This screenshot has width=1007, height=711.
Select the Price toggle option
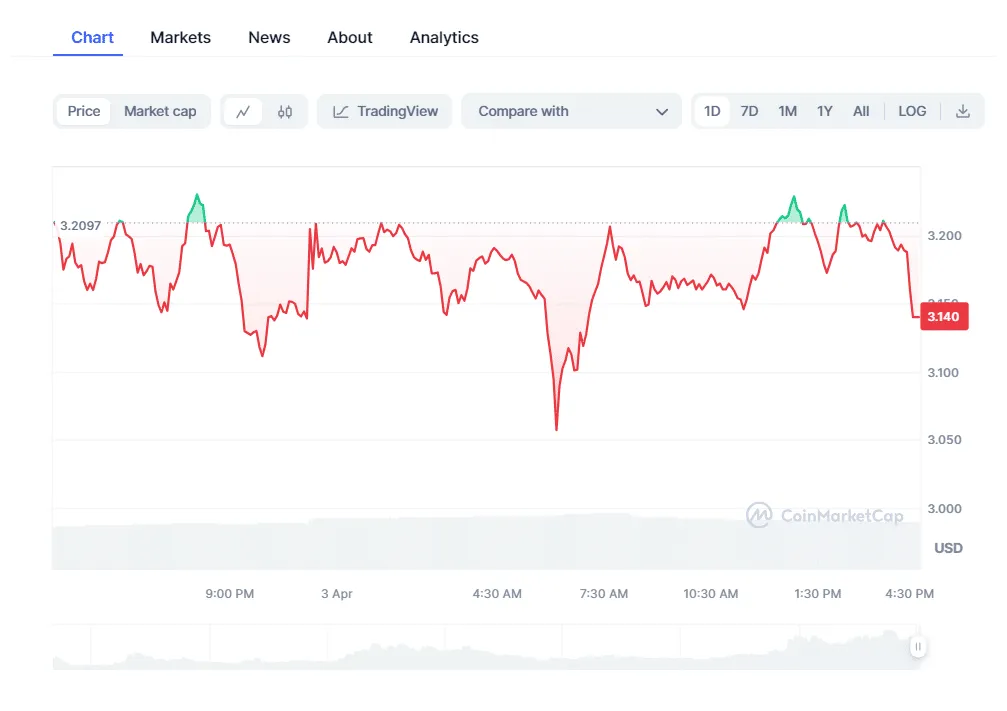pos(84,112)
